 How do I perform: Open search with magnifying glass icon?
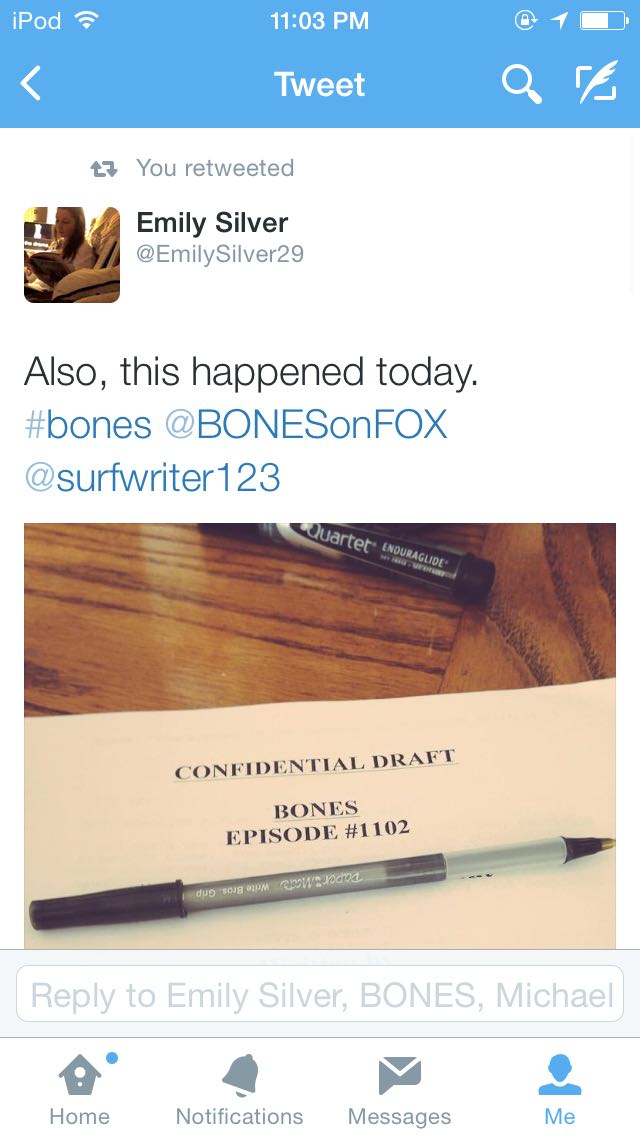tap(521, 83)
